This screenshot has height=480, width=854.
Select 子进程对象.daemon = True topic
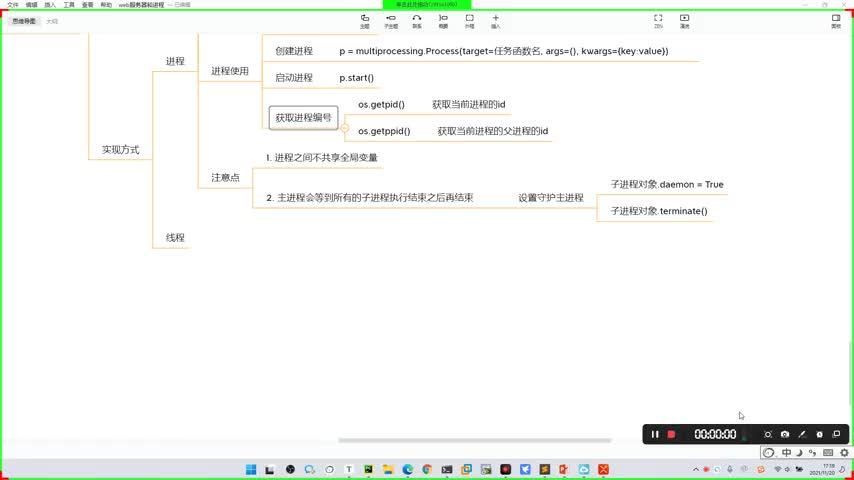(x=667, y=185)
